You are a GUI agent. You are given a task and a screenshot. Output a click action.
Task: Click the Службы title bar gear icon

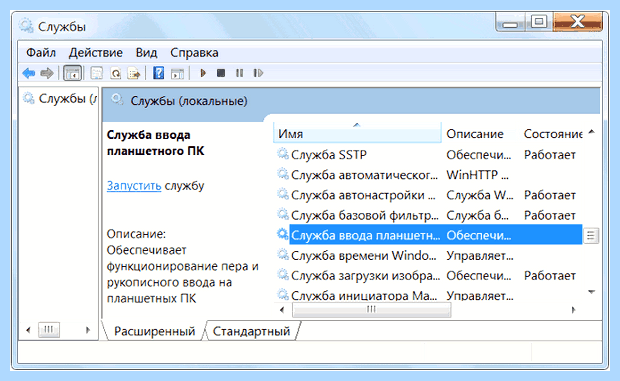(26, 26)
